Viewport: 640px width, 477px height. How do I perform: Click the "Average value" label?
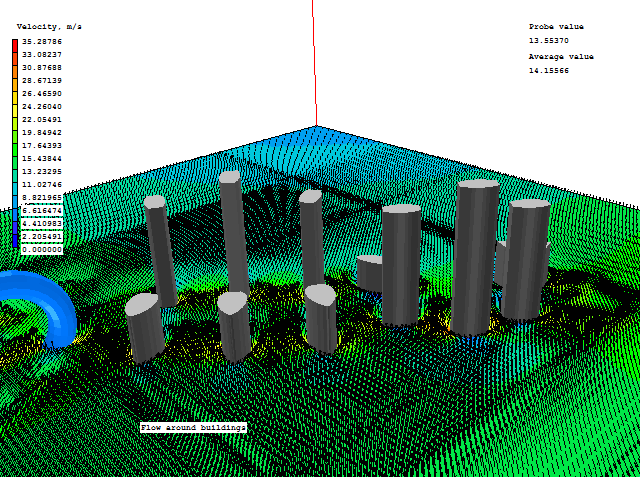561,57
